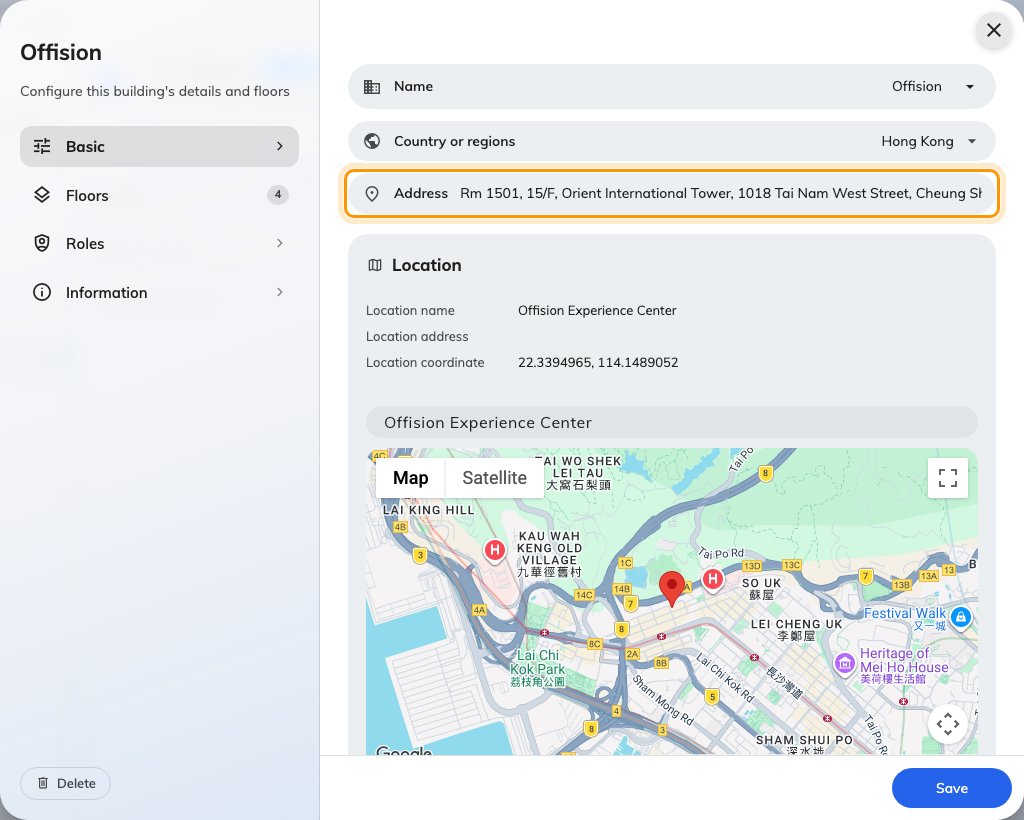Open the Name dropdown arrow
Screen dimensions: 1024x820
pyautogui.click(x=970, y=87)
